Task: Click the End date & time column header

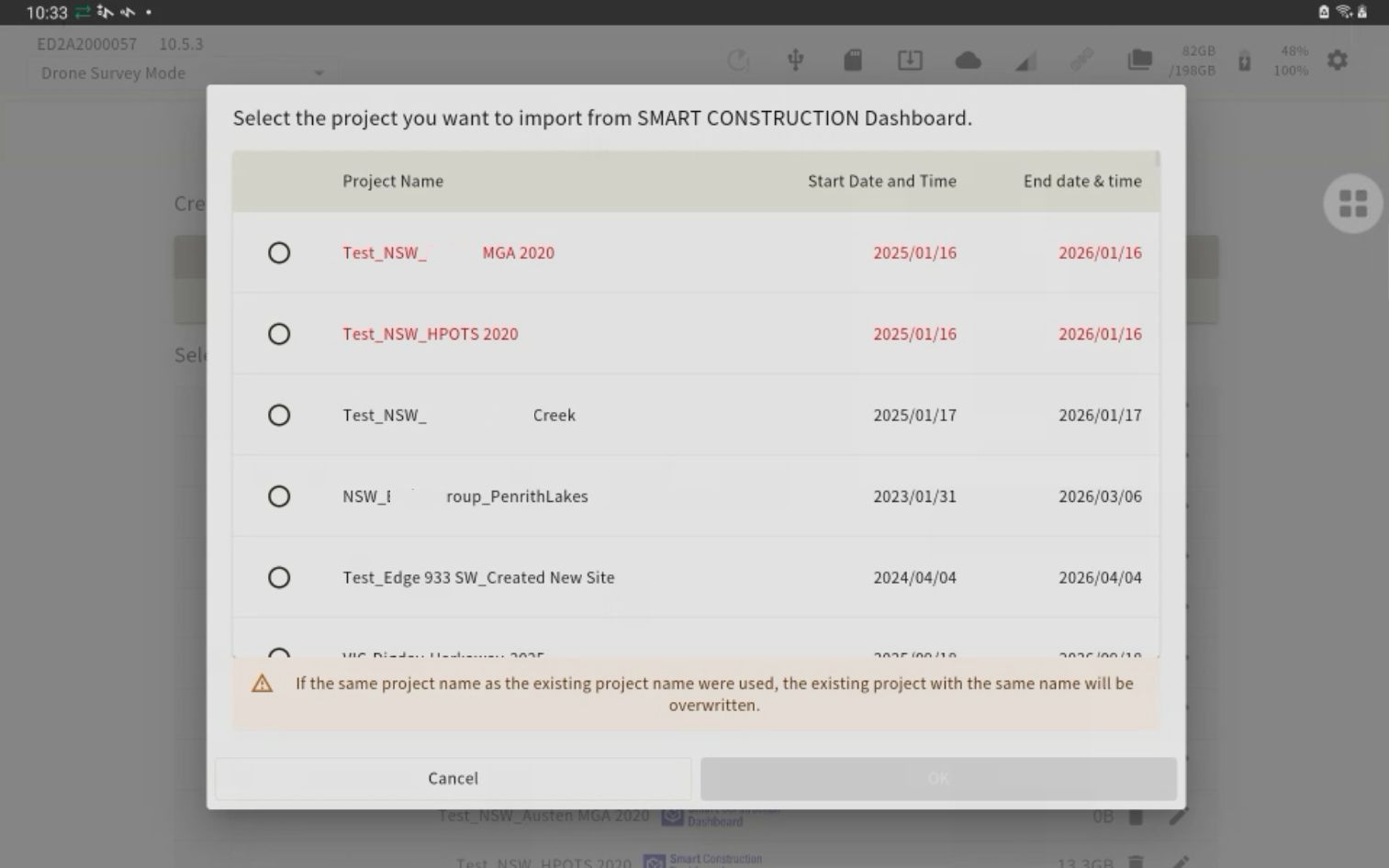Action: [1082, 182]
